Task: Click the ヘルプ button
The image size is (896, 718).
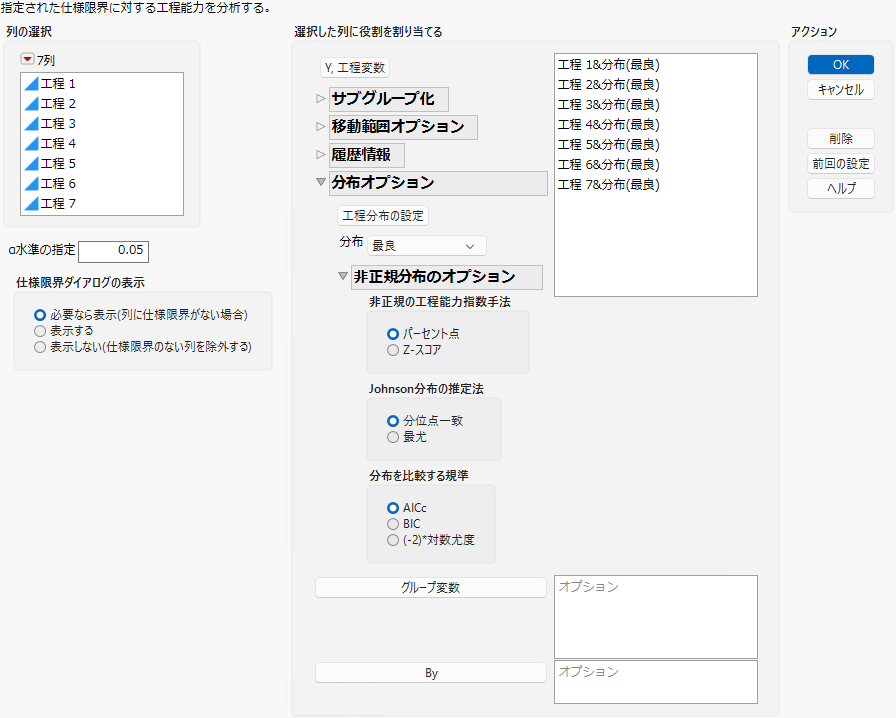Action: click(841, 189)
